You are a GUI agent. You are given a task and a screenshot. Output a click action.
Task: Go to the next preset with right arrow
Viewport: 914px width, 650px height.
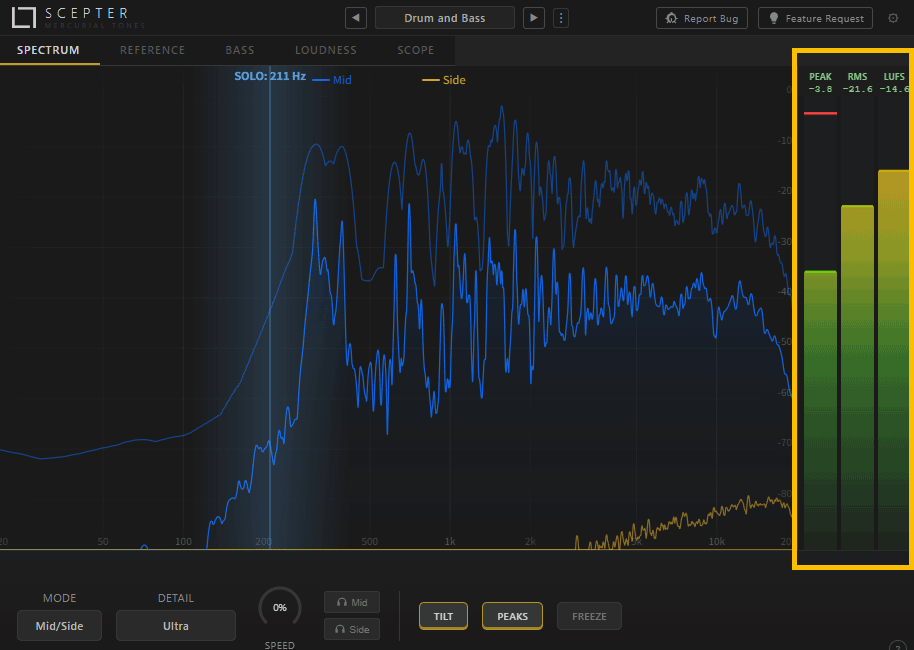coord(535,18)
